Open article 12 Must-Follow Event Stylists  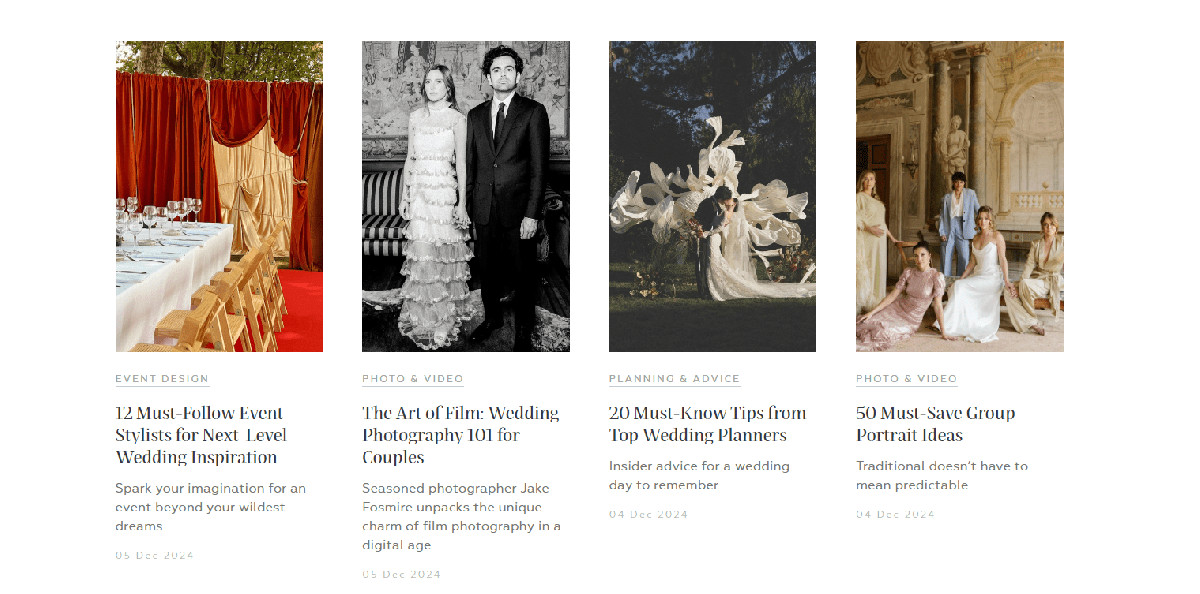coord(201,435)
